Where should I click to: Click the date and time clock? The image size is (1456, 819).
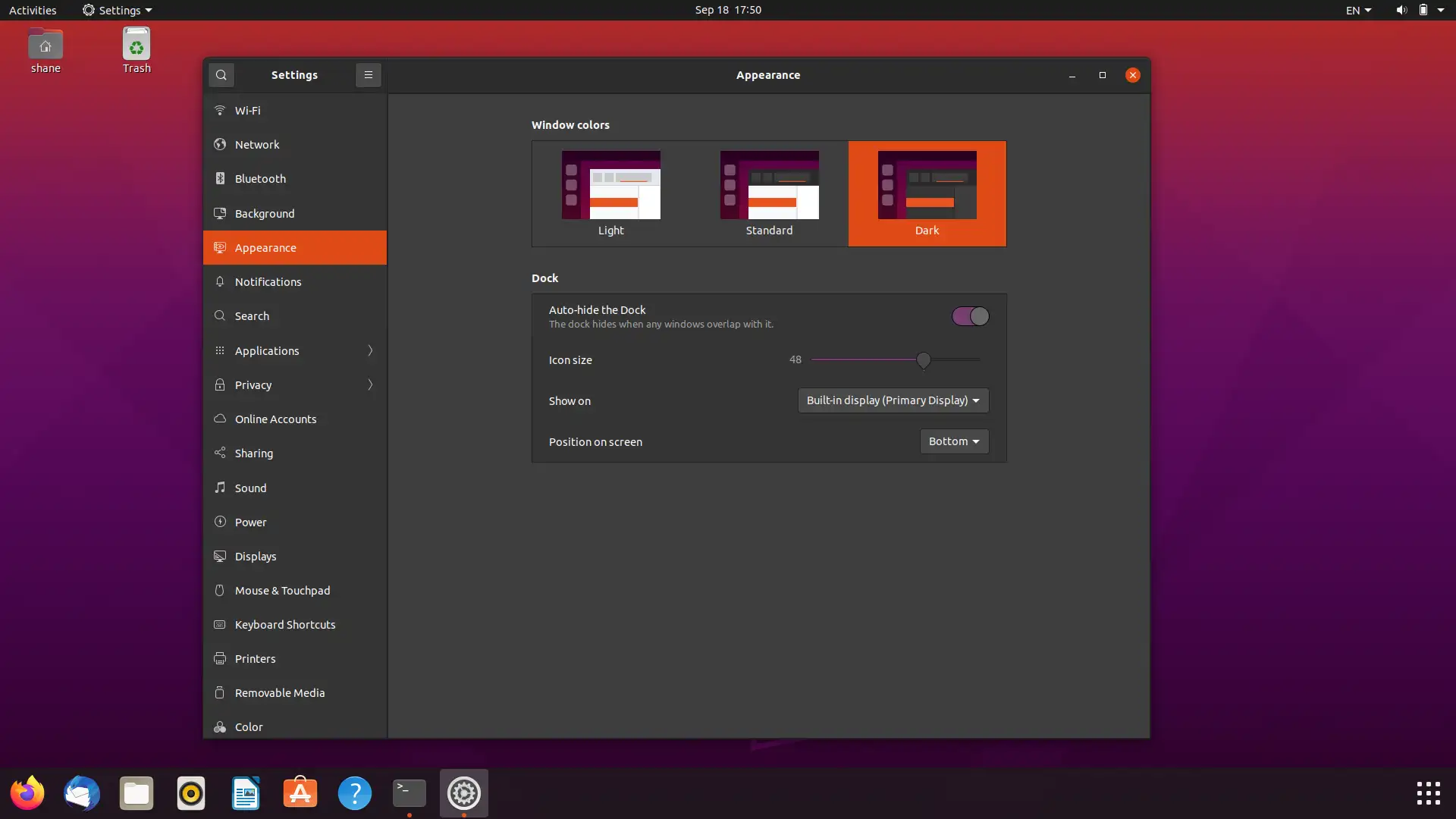pos(727,10)
